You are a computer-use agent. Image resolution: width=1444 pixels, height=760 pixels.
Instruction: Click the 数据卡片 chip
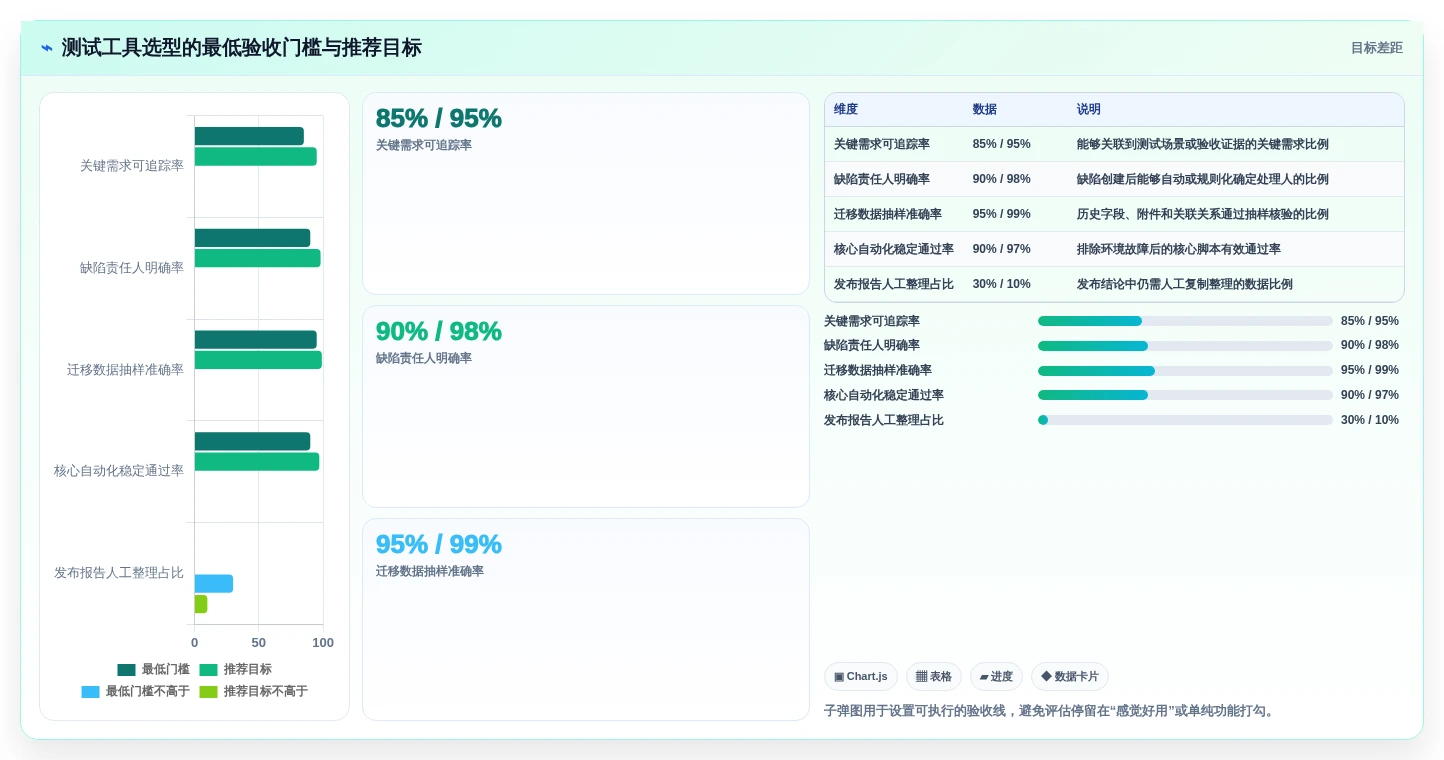pyautogui.click(x=1070, y=677)
